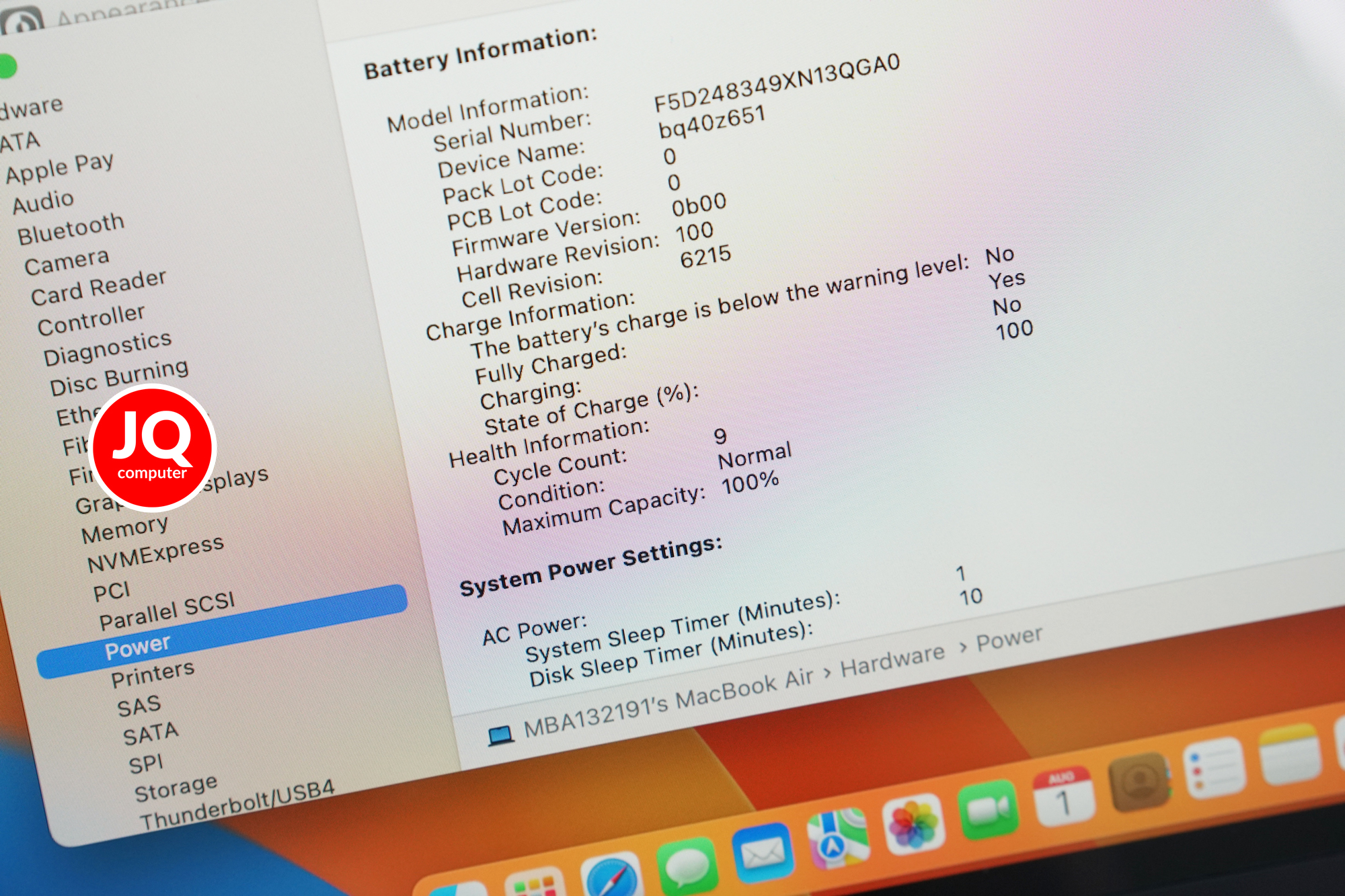Click the State of Charge (%) label
This screenshot has width=1345, height=896.
point(592,409)
